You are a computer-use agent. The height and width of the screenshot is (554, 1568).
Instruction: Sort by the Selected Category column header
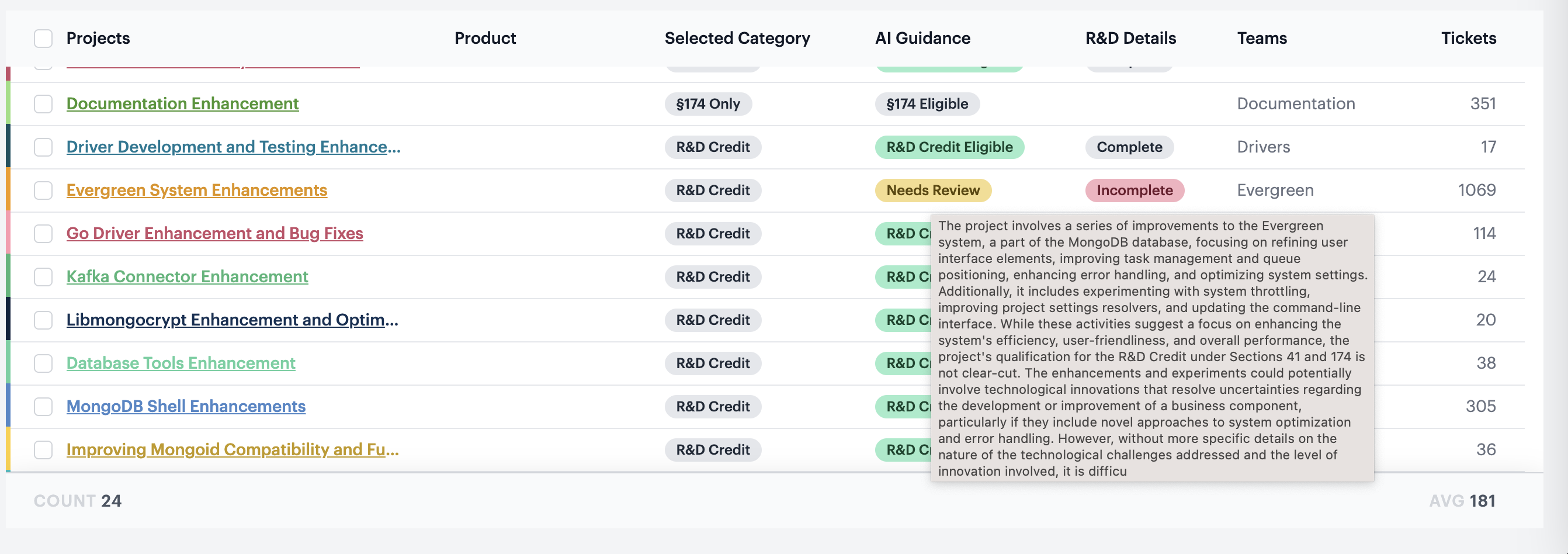point(737,38)
